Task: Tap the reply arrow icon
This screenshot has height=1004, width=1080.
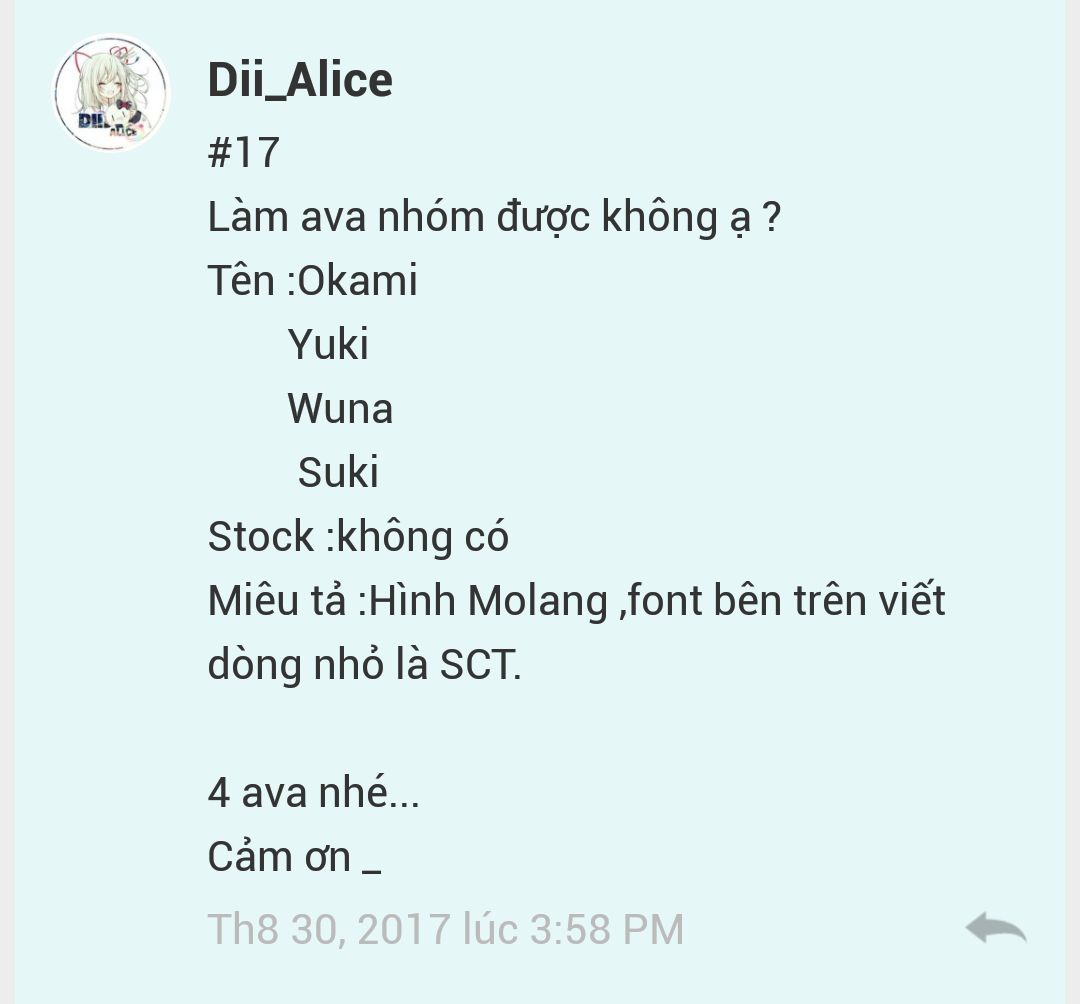Action: click(x=996, y=928)
